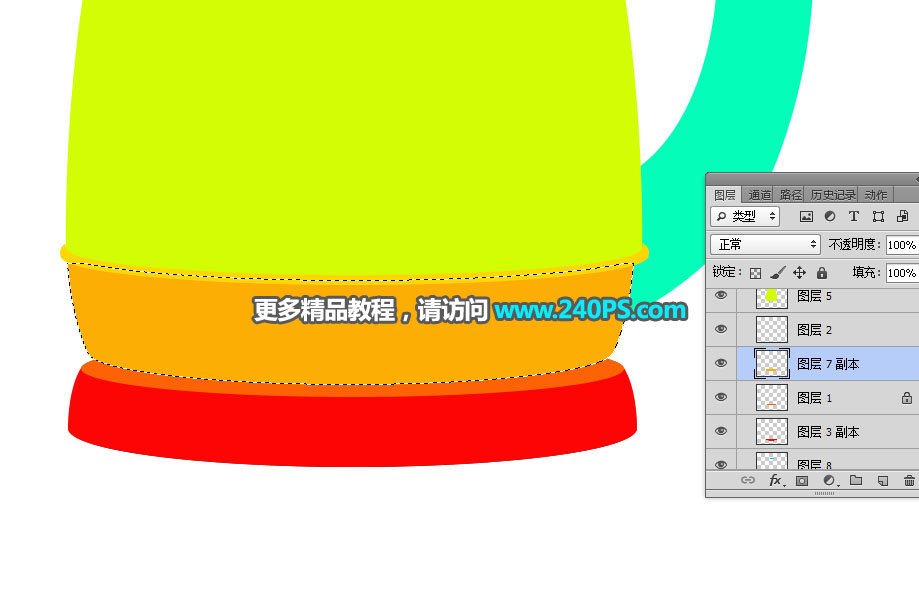Hide the 图层 3 副本 layer
The height and width of the screenshot is (590, 919).
721,431
